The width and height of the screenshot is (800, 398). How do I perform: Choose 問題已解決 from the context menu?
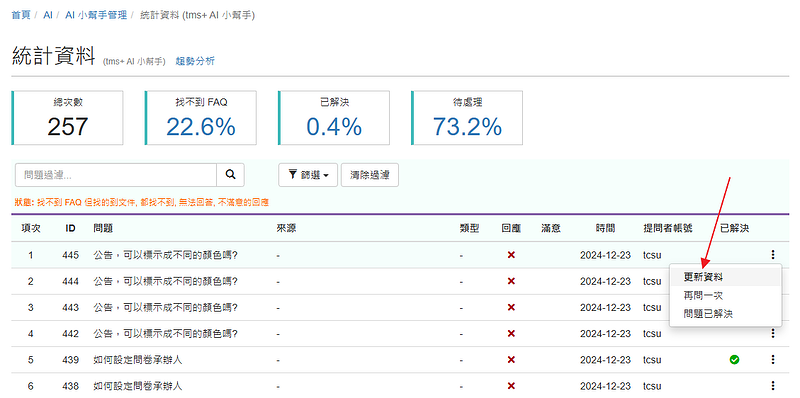[x=725, y=314]
